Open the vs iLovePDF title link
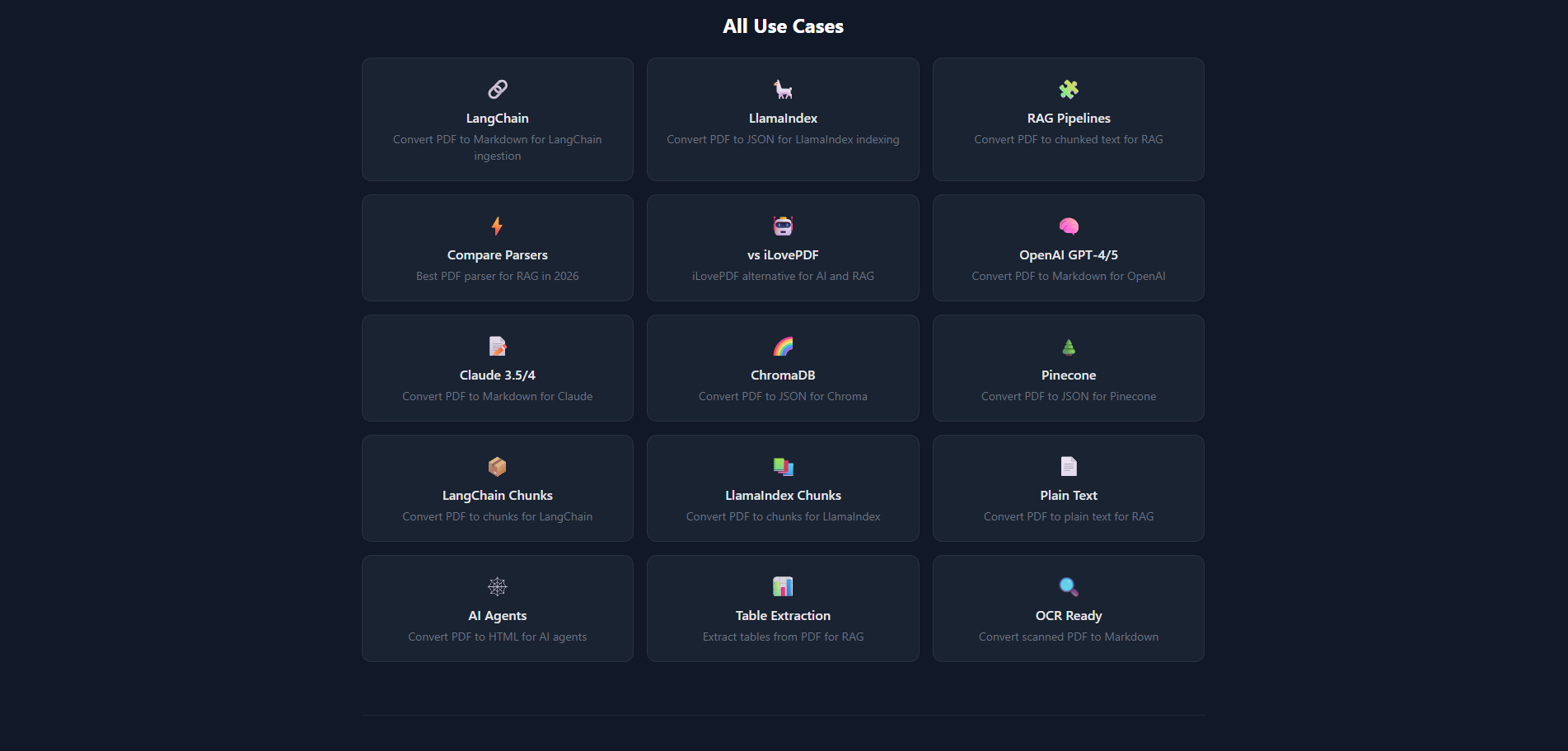1568x751 pixels. click(x=783, y=255)
